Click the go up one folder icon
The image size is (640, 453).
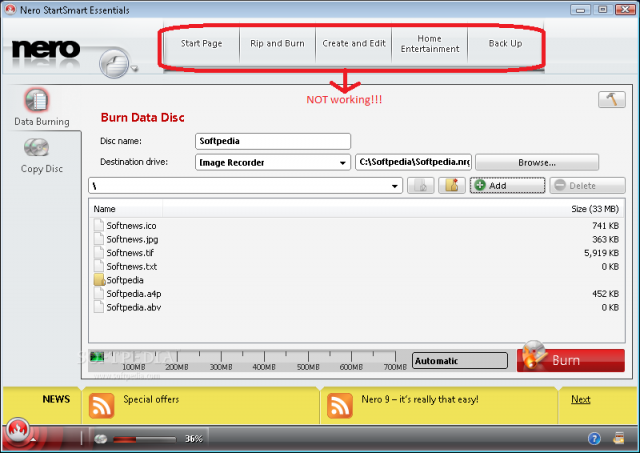click(x=420, y=186)
